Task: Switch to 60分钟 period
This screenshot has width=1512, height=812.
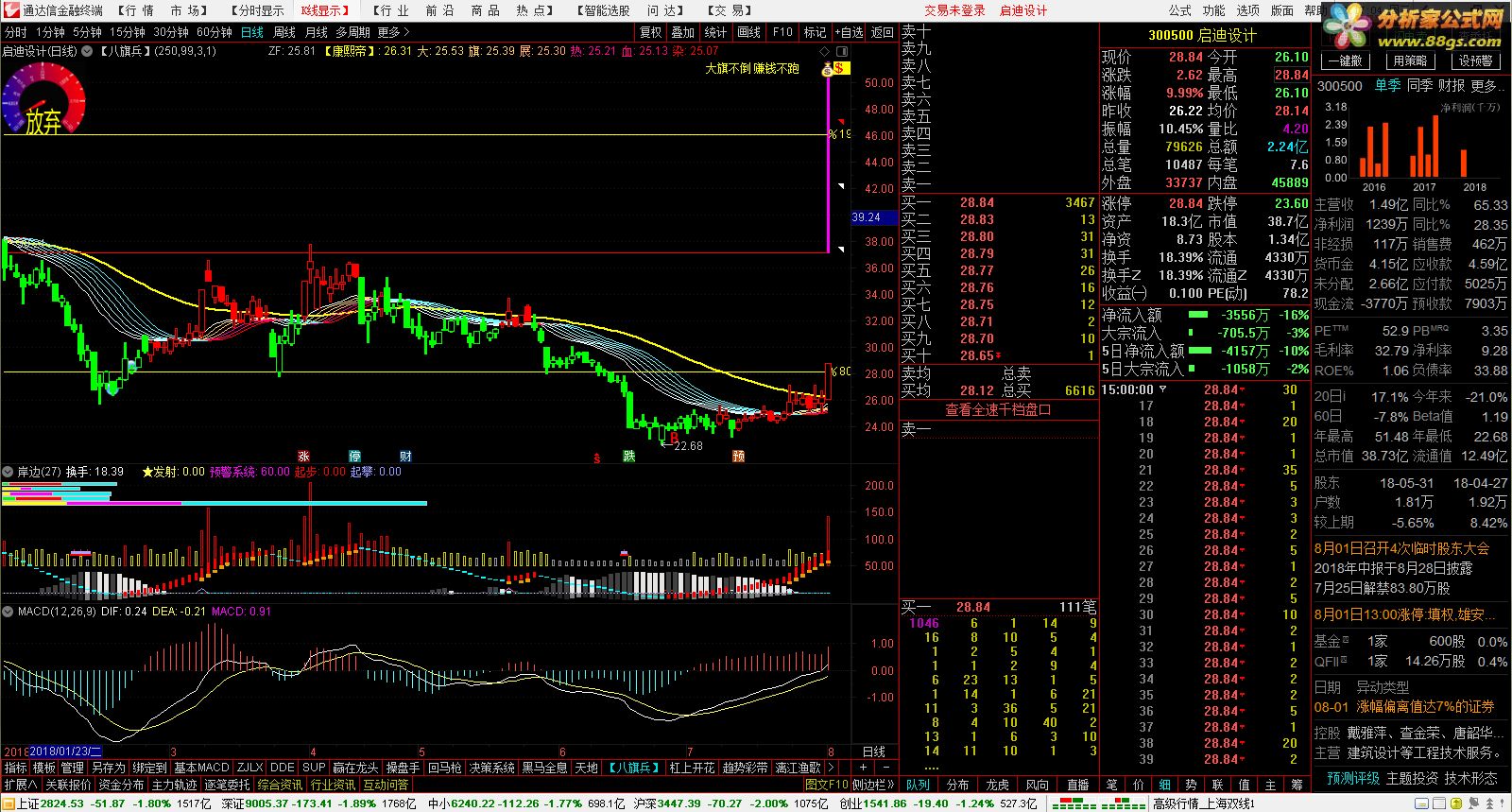Action: coord(215,32)
